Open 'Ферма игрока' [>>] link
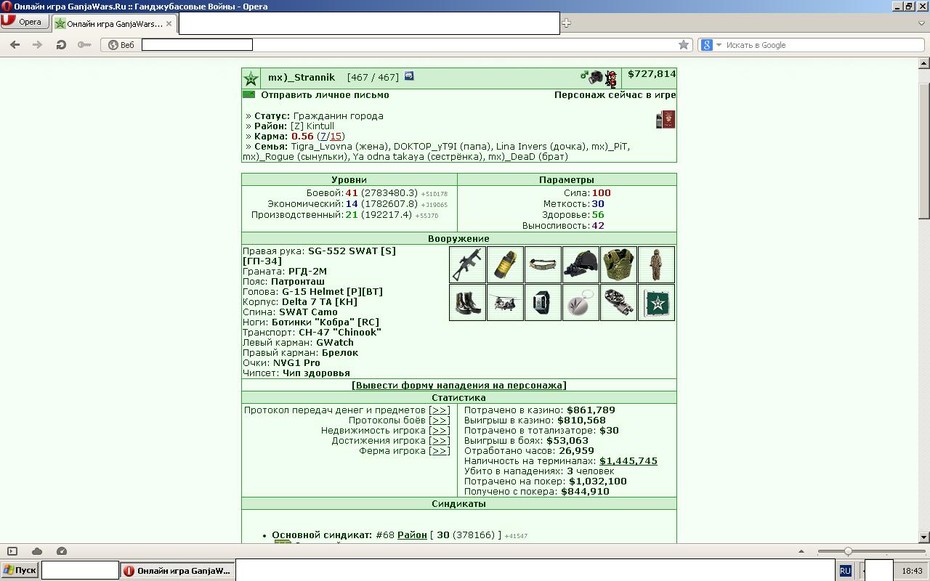 (439, 451)
